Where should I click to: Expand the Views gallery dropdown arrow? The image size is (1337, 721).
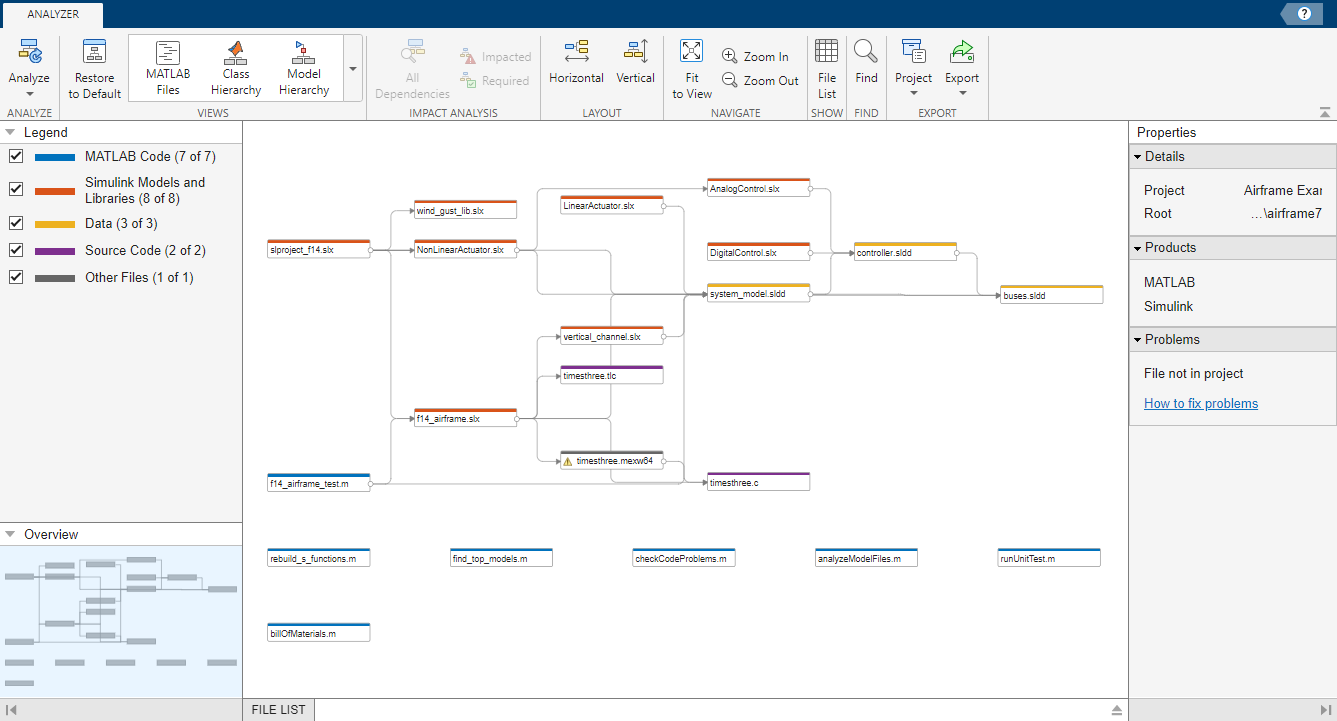(353, 69)
